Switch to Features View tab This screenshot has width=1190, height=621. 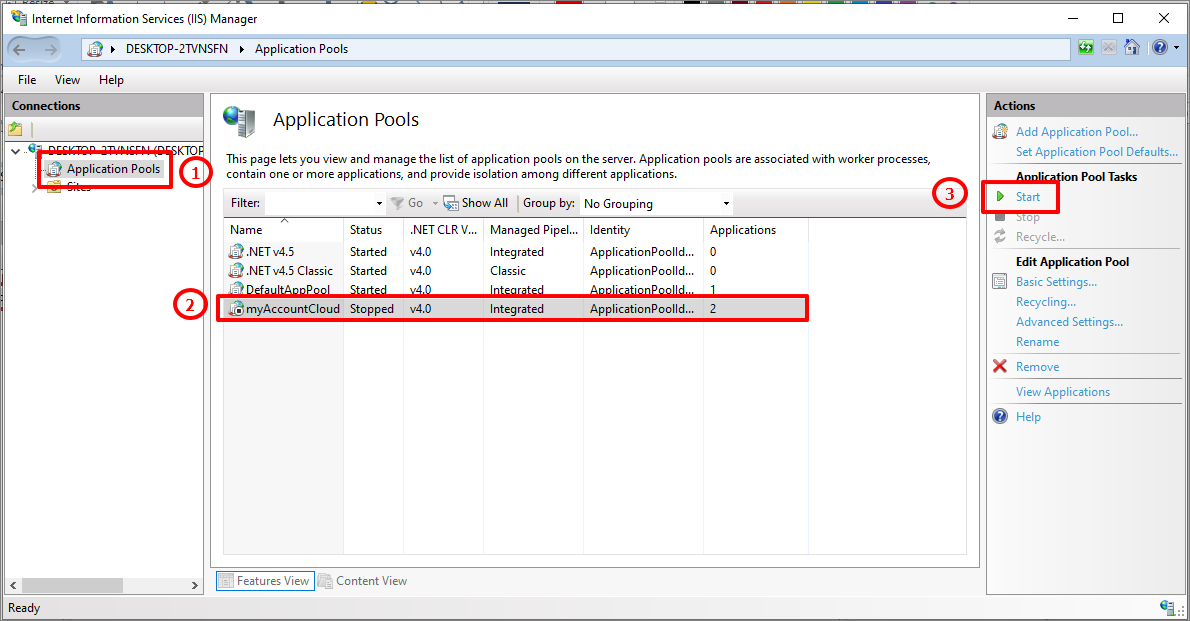tap(265, 581)
